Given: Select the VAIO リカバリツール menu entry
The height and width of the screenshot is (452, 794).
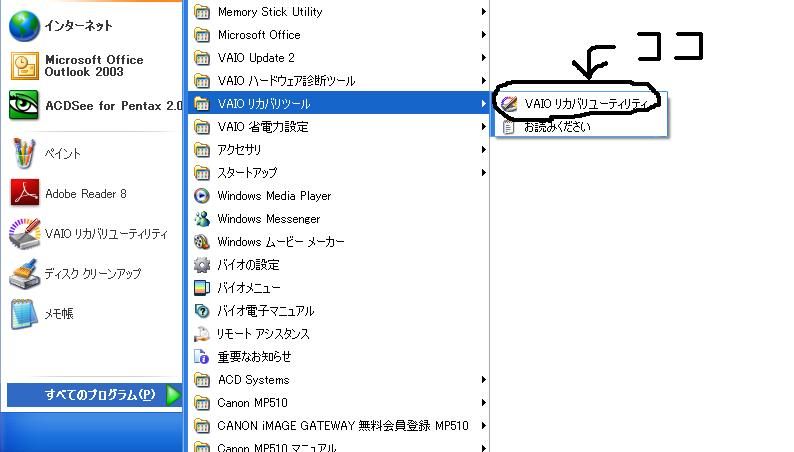Looking at the screenshot, I should click(339, 104).
